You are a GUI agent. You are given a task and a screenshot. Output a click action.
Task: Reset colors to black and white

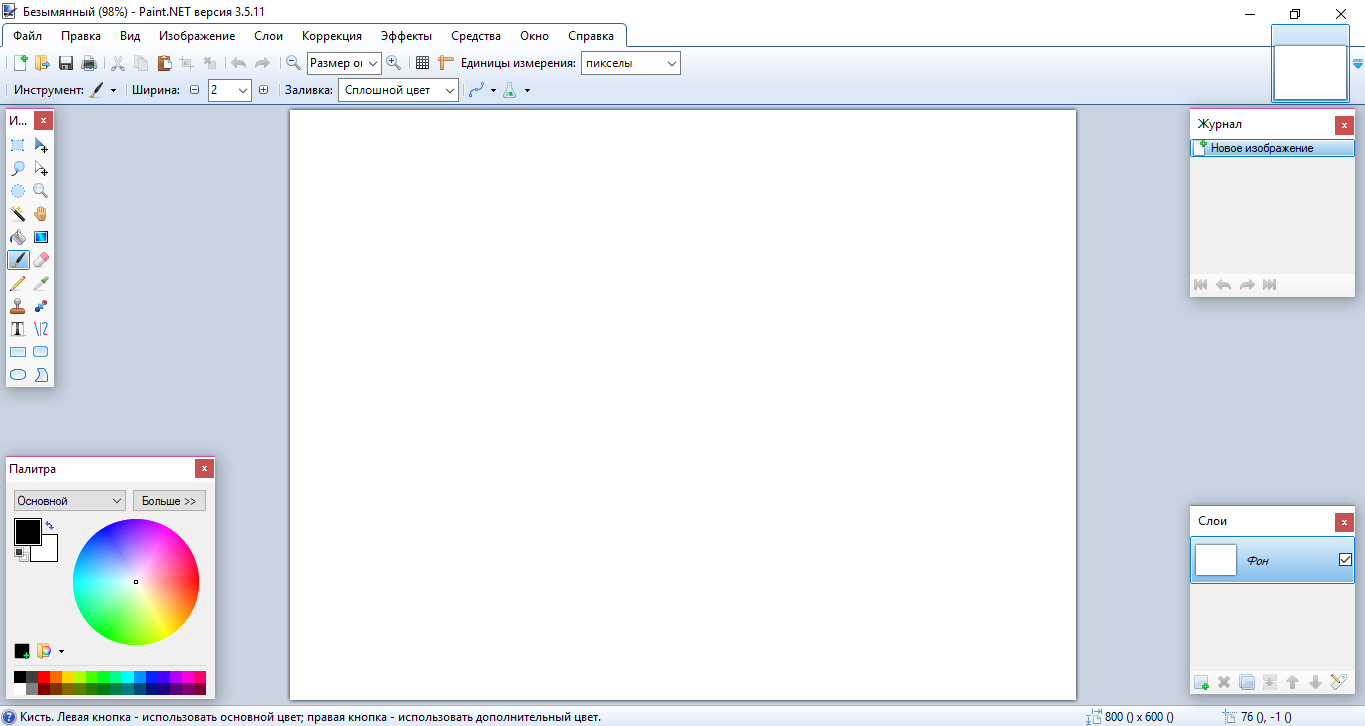tap(21, 553)
